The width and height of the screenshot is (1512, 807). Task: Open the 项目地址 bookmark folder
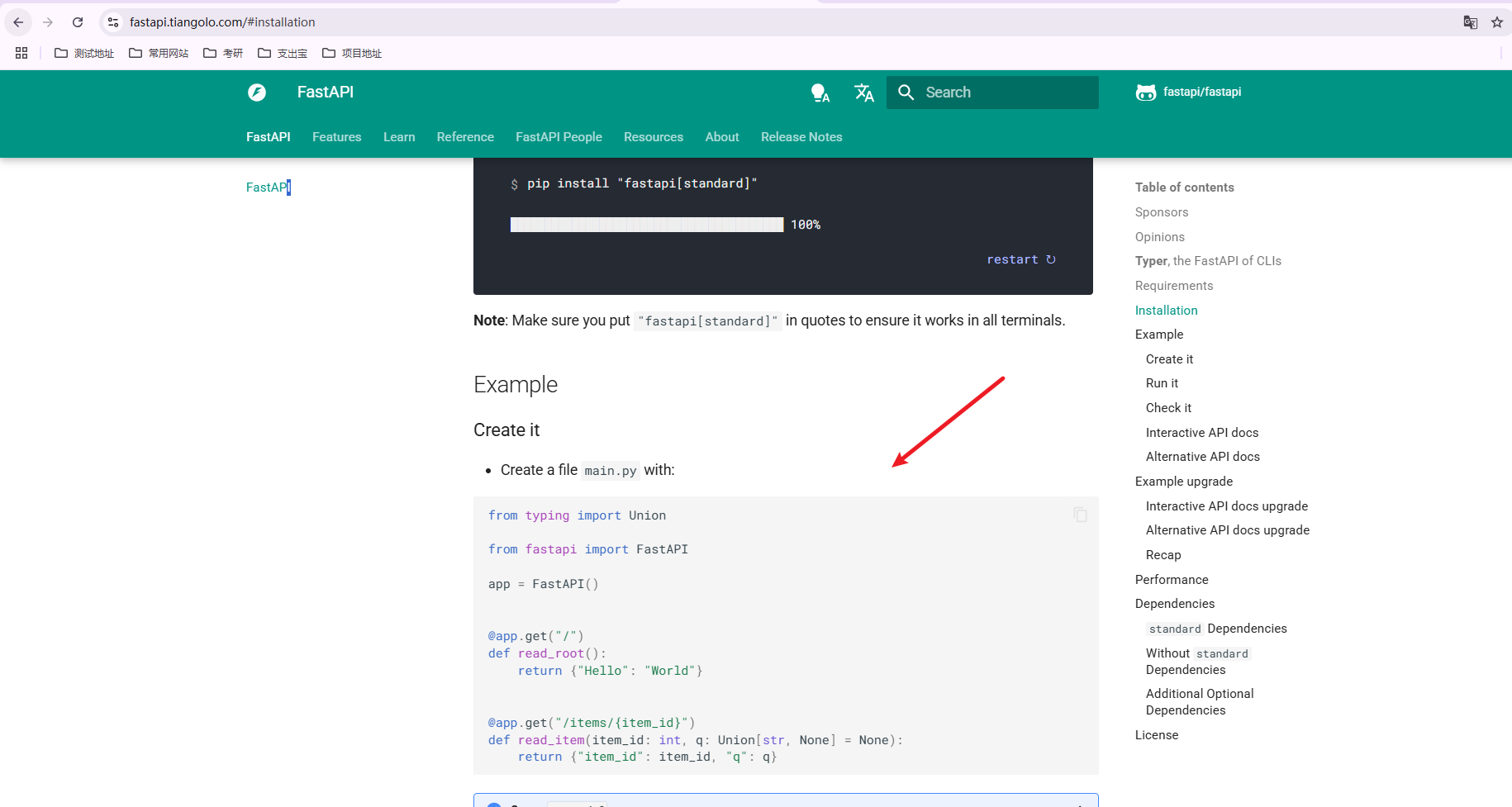click(352, 53)
